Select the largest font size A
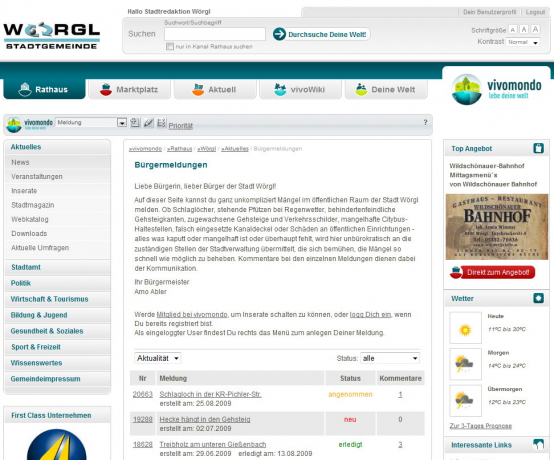This screenshot has width=554, height=460. click(x=536, y=29)
